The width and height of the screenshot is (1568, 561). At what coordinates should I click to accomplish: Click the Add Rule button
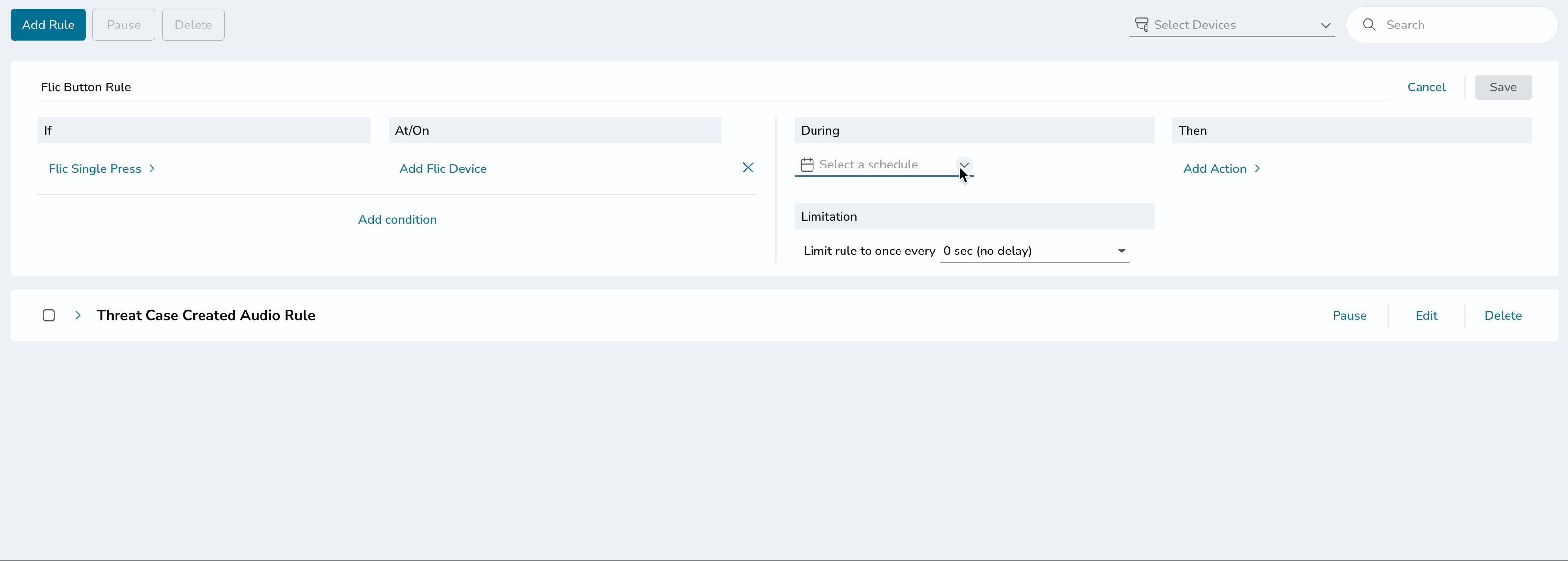click(48, 25)
